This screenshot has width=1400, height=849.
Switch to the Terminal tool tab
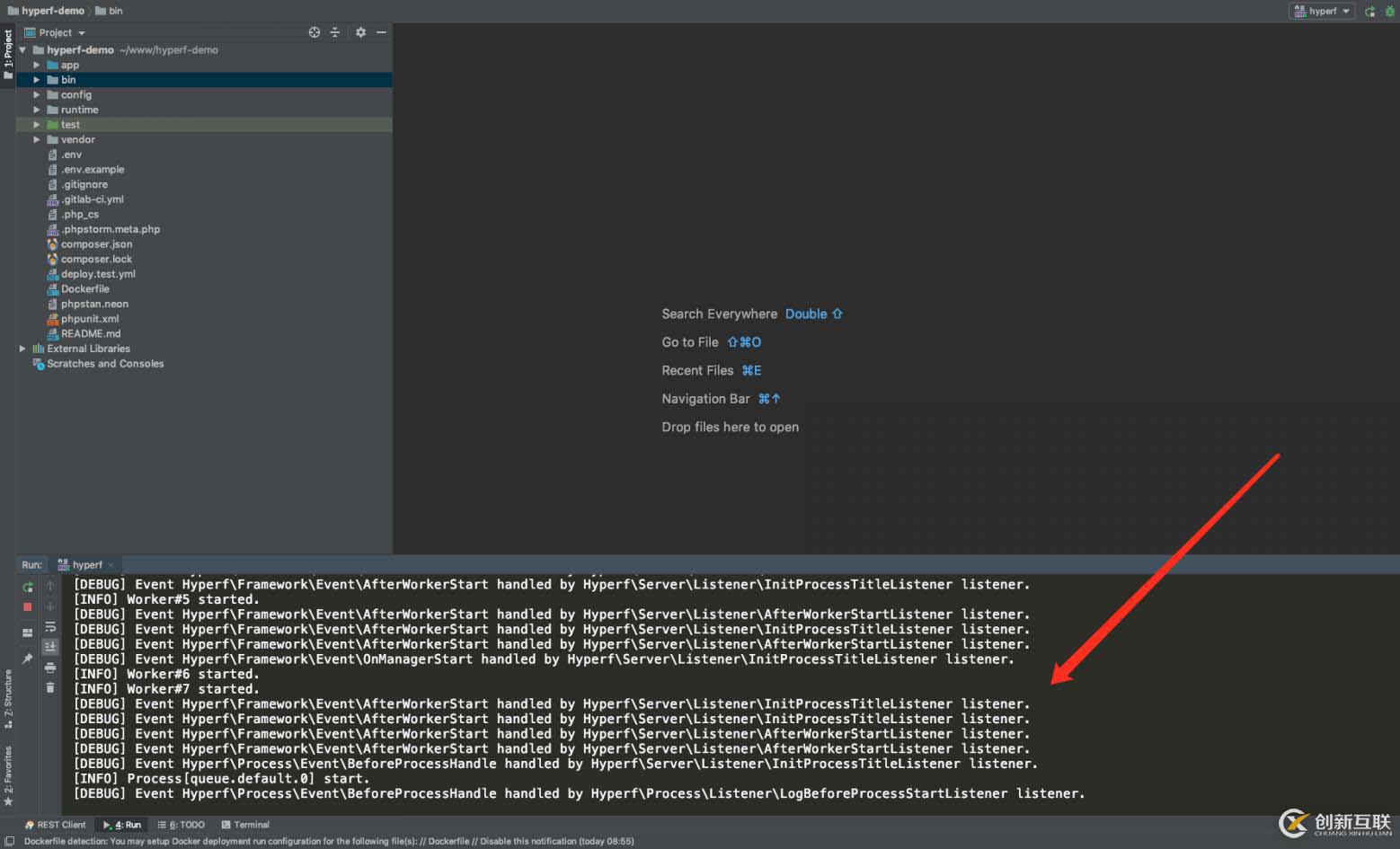tap(245, 825)
